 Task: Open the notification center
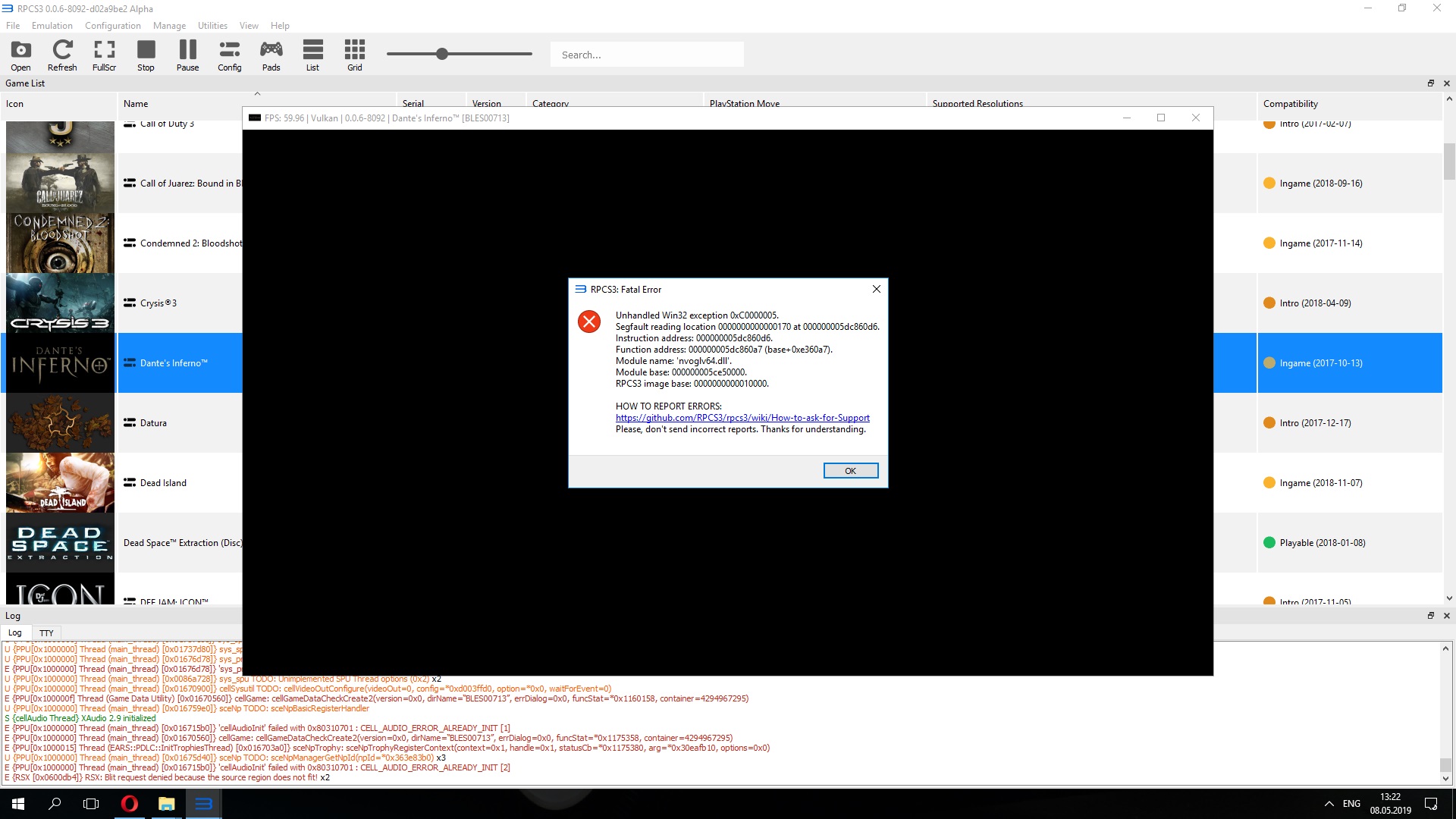tap(1431, 803)
